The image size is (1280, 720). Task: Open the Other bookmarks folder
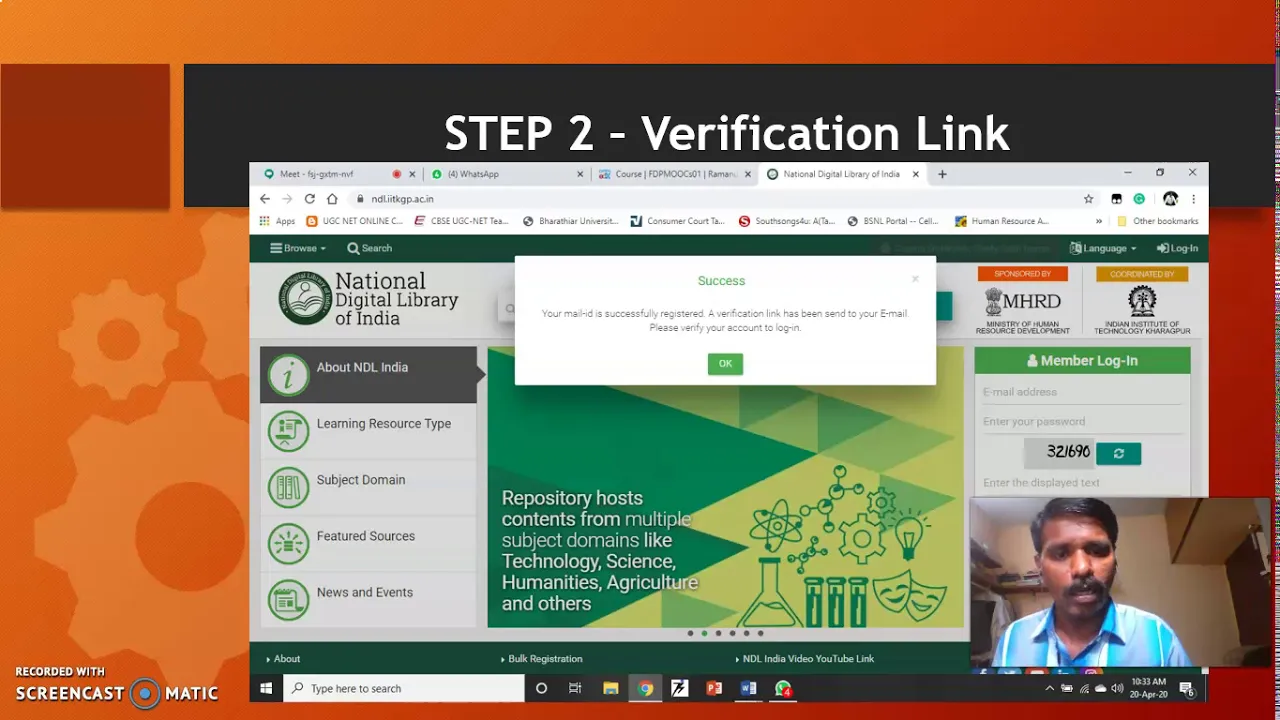point(1157,221)
